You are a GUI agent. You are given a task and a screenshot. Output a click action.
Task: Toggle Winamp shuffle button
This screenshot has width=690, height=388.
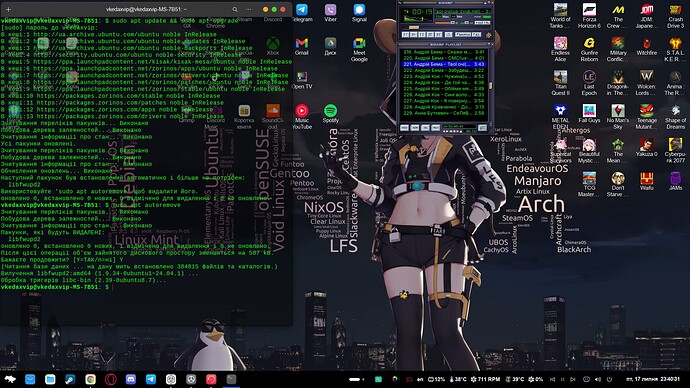click(x=463, y=34)
